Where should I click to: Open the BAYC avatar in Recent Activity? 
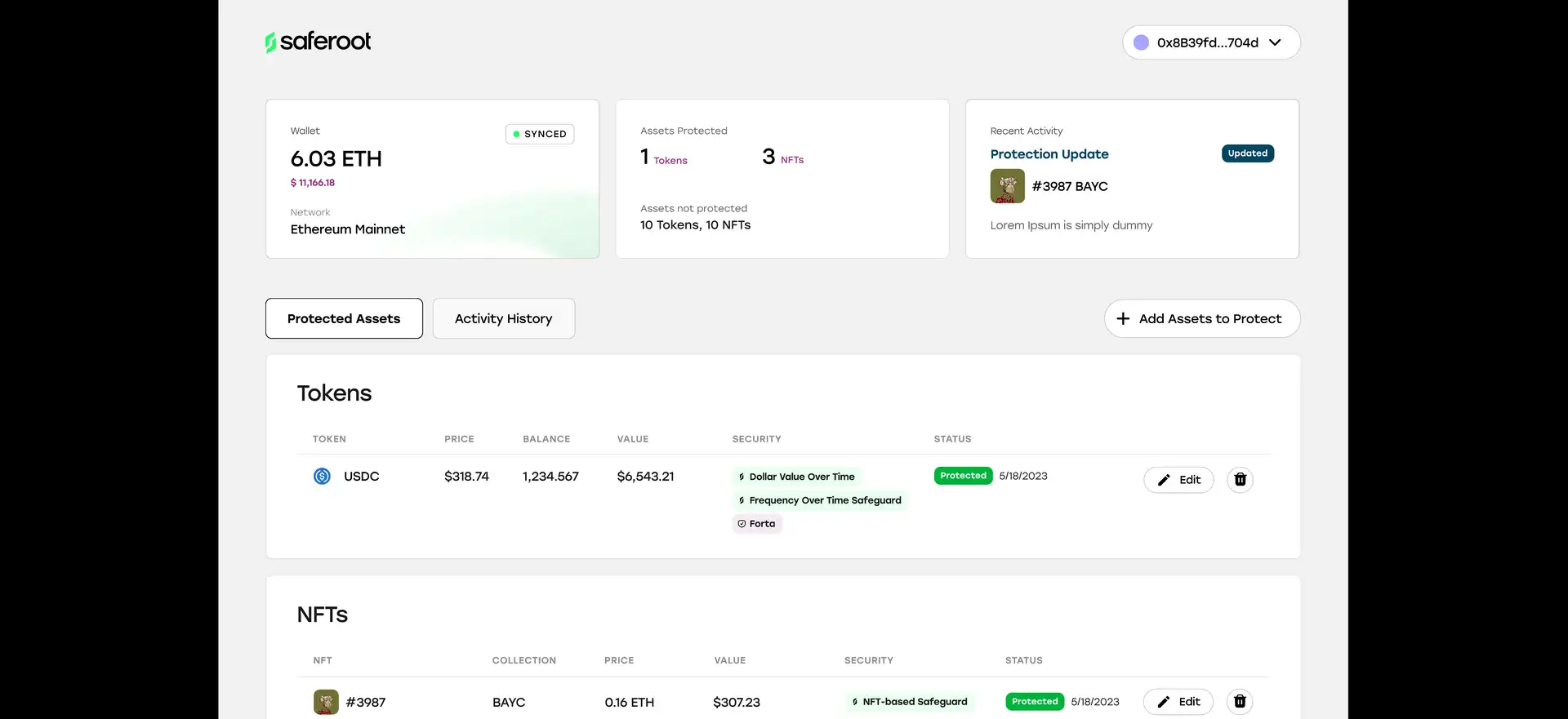(x=1007, y=186)
